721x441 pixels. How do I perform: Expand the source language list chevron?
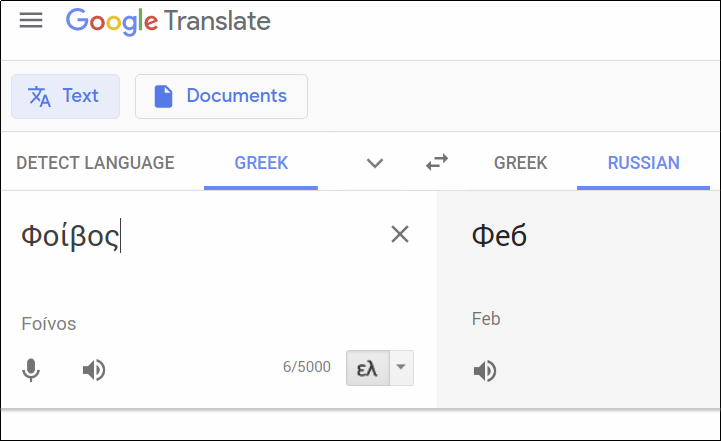pos(375,163)
